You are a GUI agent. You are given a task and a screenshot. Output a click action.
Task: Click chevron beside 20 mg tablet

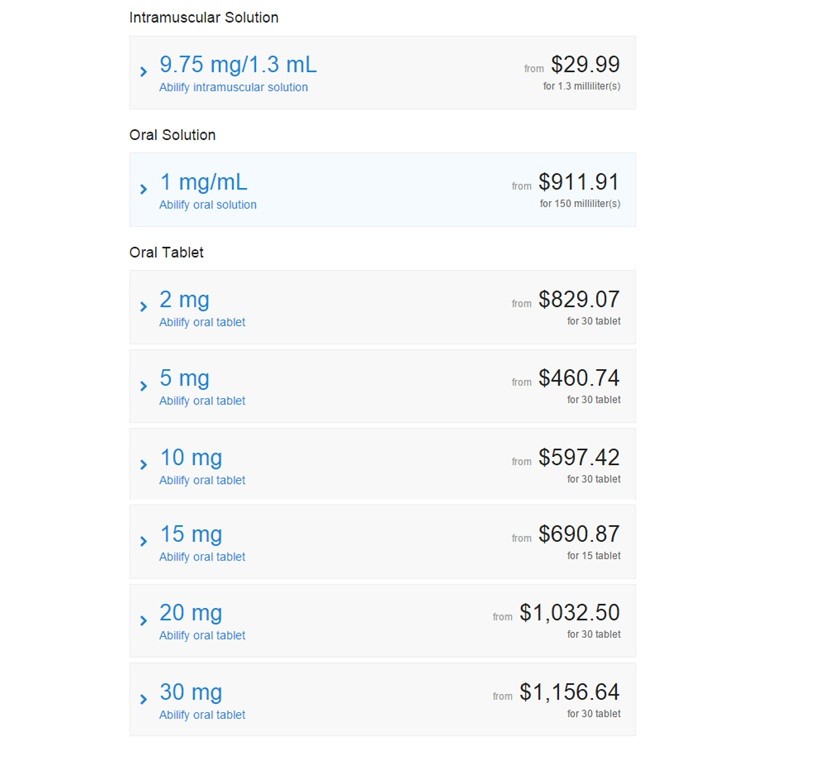(x=143, y=621)
